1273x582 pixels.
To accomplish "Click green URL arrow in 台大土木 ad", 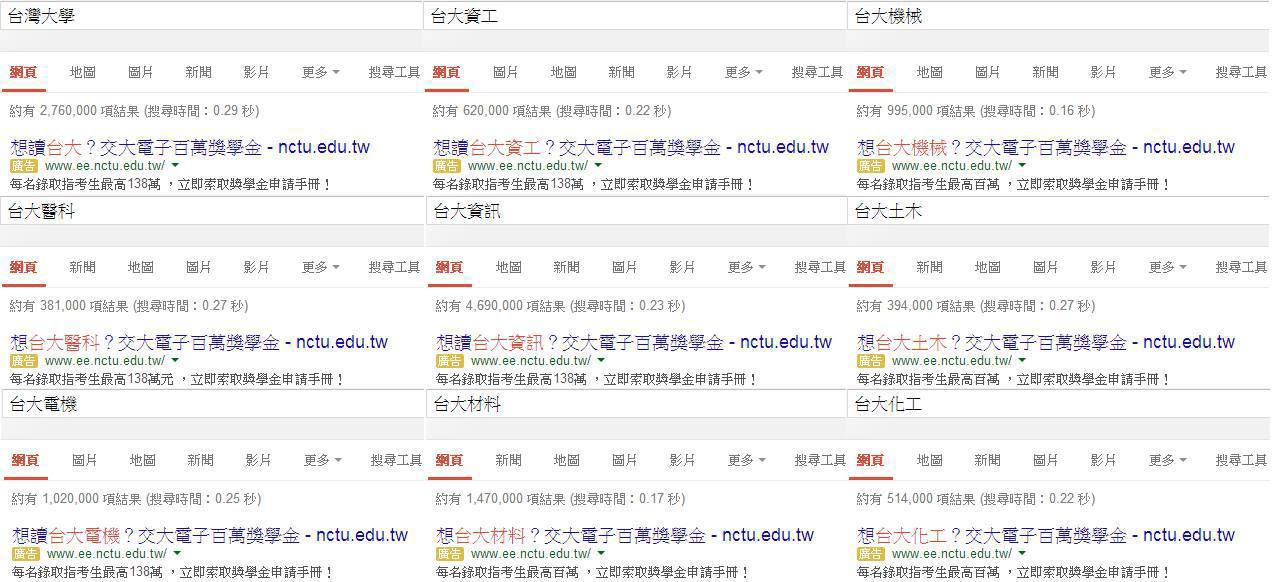I will 1022,360.
